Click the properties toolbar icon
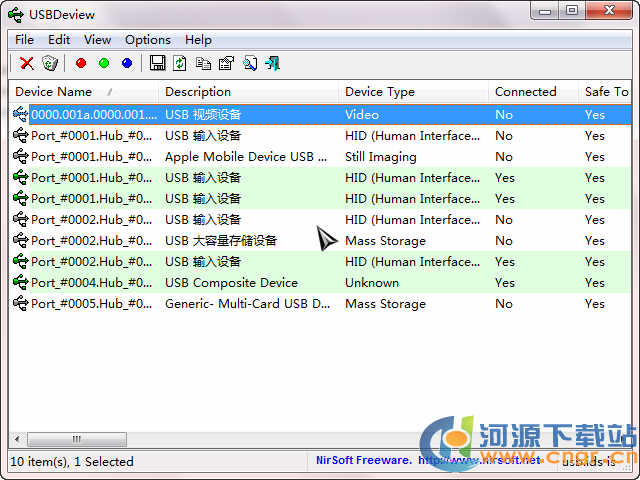The width and height of the screenshot is (640, 480). (x=227, y=63)
